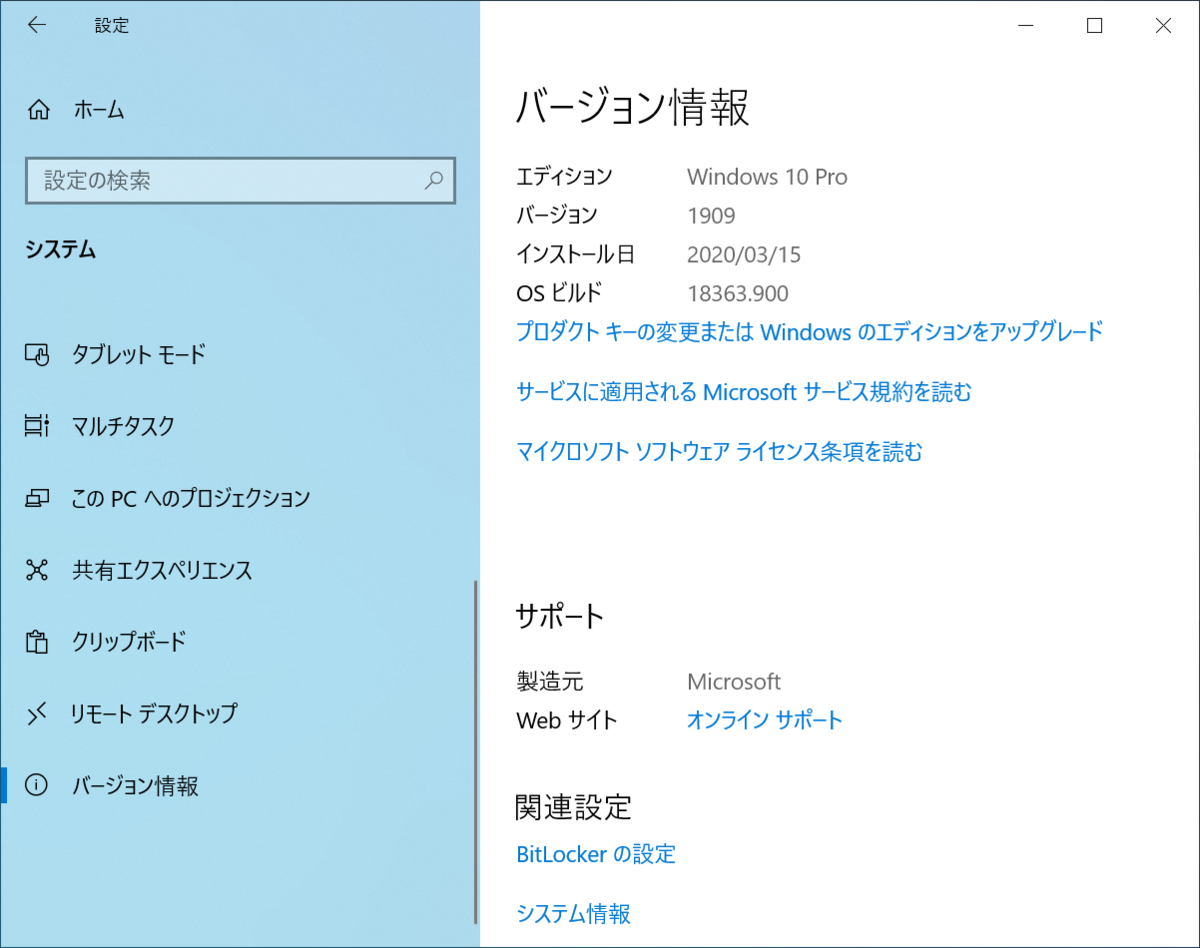Open BitLocker の設定 link
This screenshot has height=948, width=1200.
(596, 854)
